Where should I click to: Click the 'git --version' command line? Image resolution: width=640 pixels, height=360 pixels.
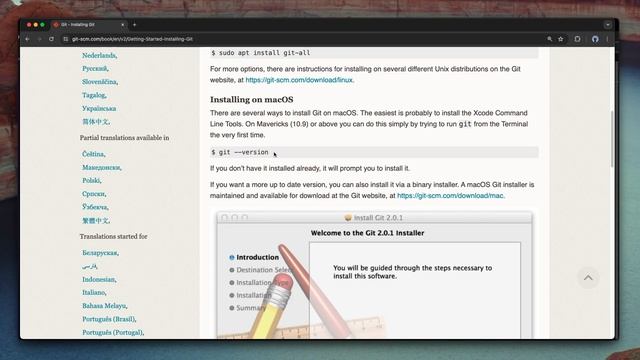tap(374, 152)
